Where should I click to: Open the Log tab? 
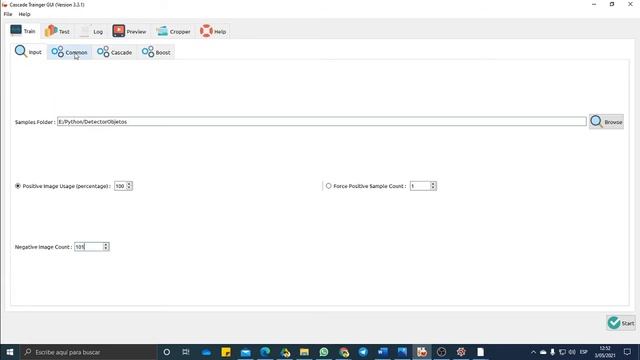click(x=91, y=31)
